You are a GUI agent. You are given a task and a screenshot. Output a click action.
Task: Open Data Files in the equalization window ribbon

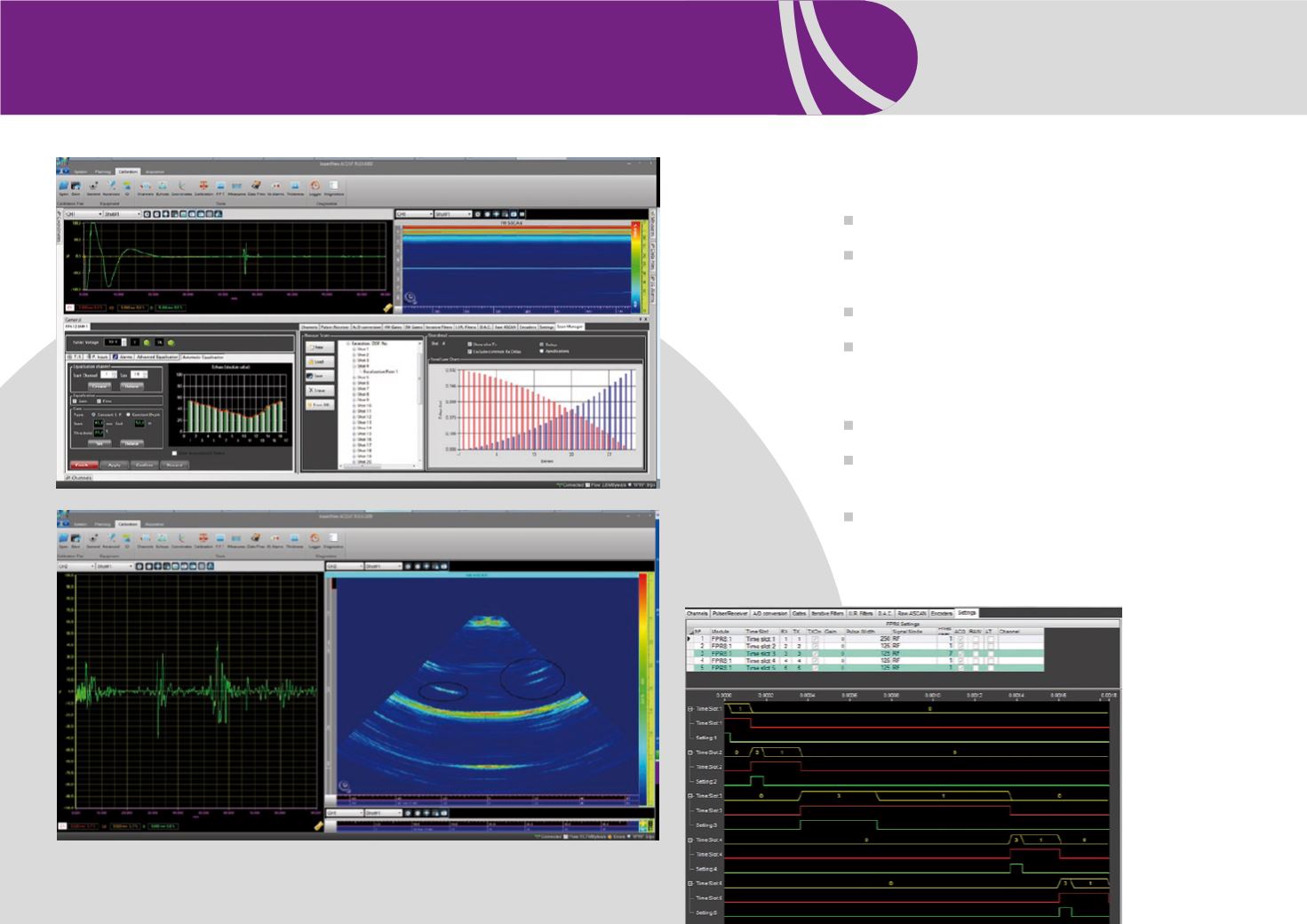pos(256,187)
